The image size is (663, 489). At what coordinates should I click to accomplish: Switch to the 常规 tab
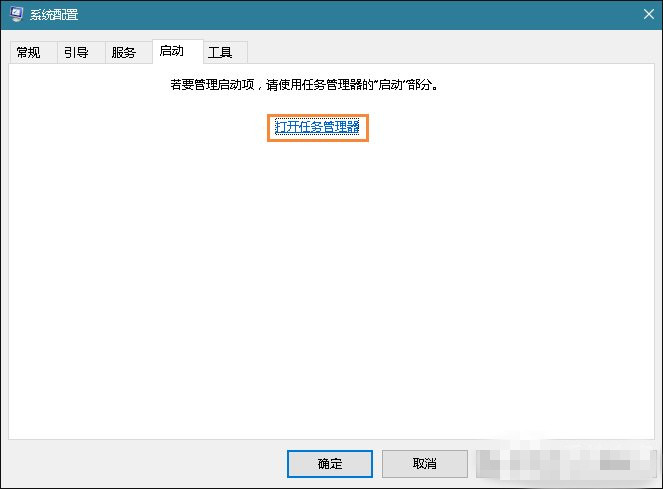(x=29, y=53)
